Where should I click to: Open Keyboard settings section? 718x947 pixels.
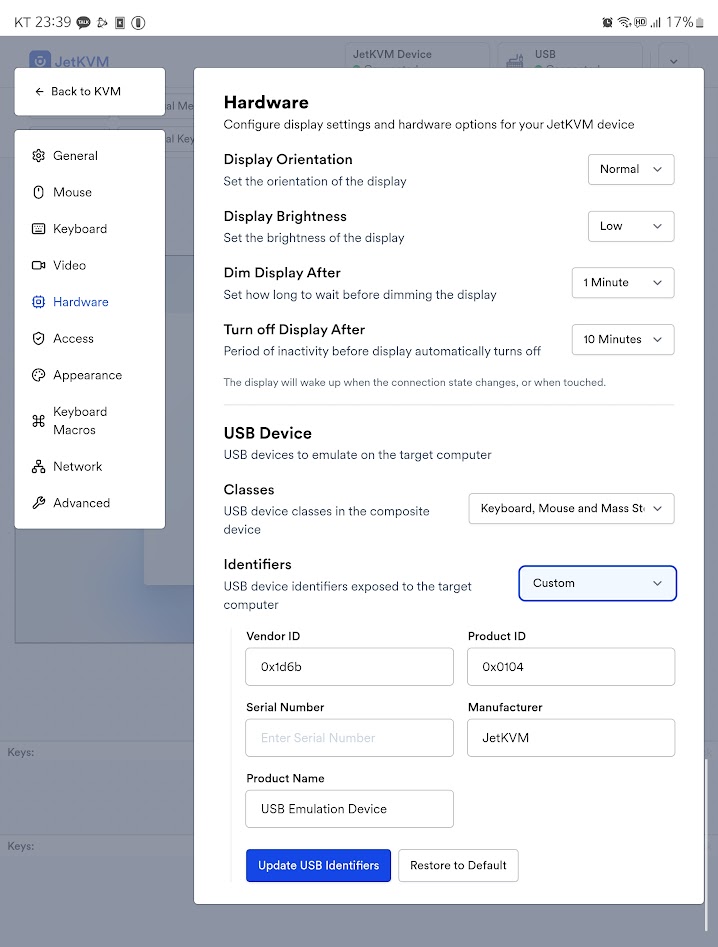89,229
